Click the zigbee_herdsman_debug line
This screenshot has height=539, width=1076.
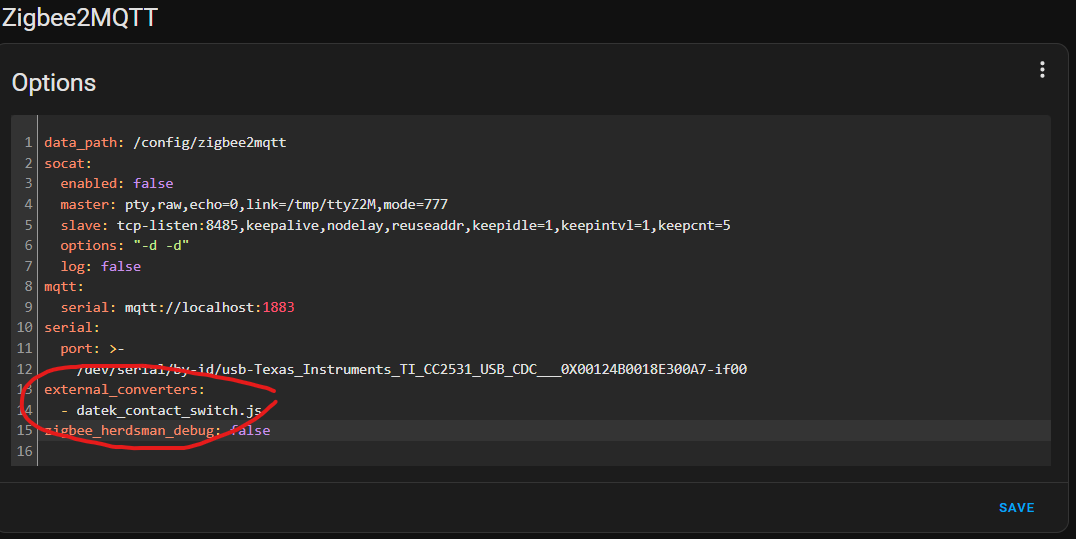tap(157, 431)
